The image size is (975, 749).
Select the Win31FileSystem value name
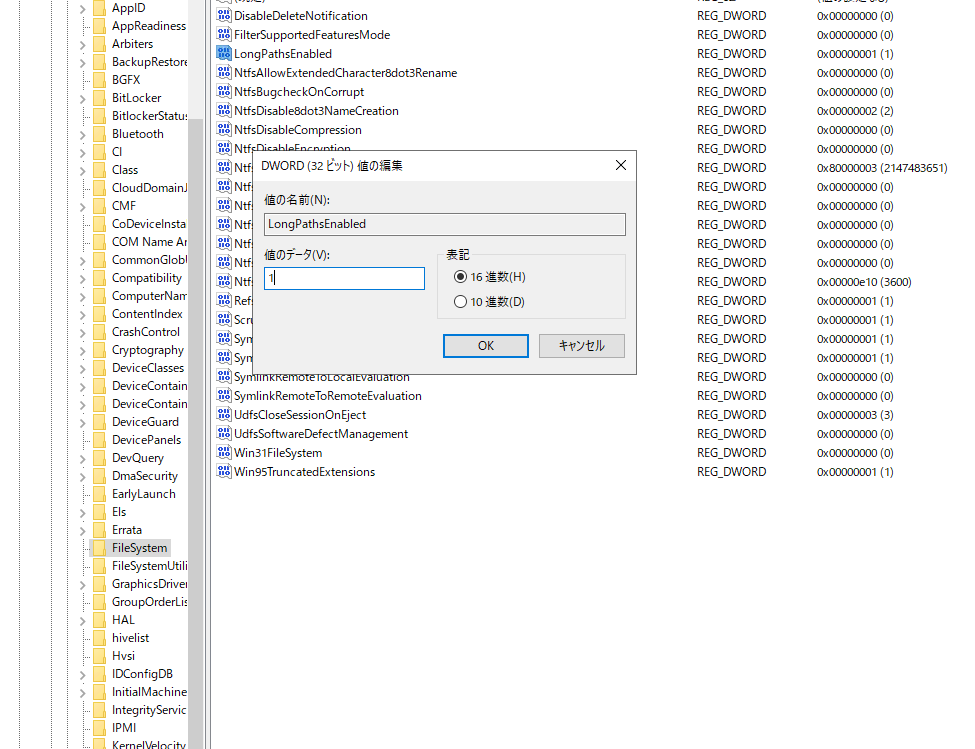pos(278,453)
